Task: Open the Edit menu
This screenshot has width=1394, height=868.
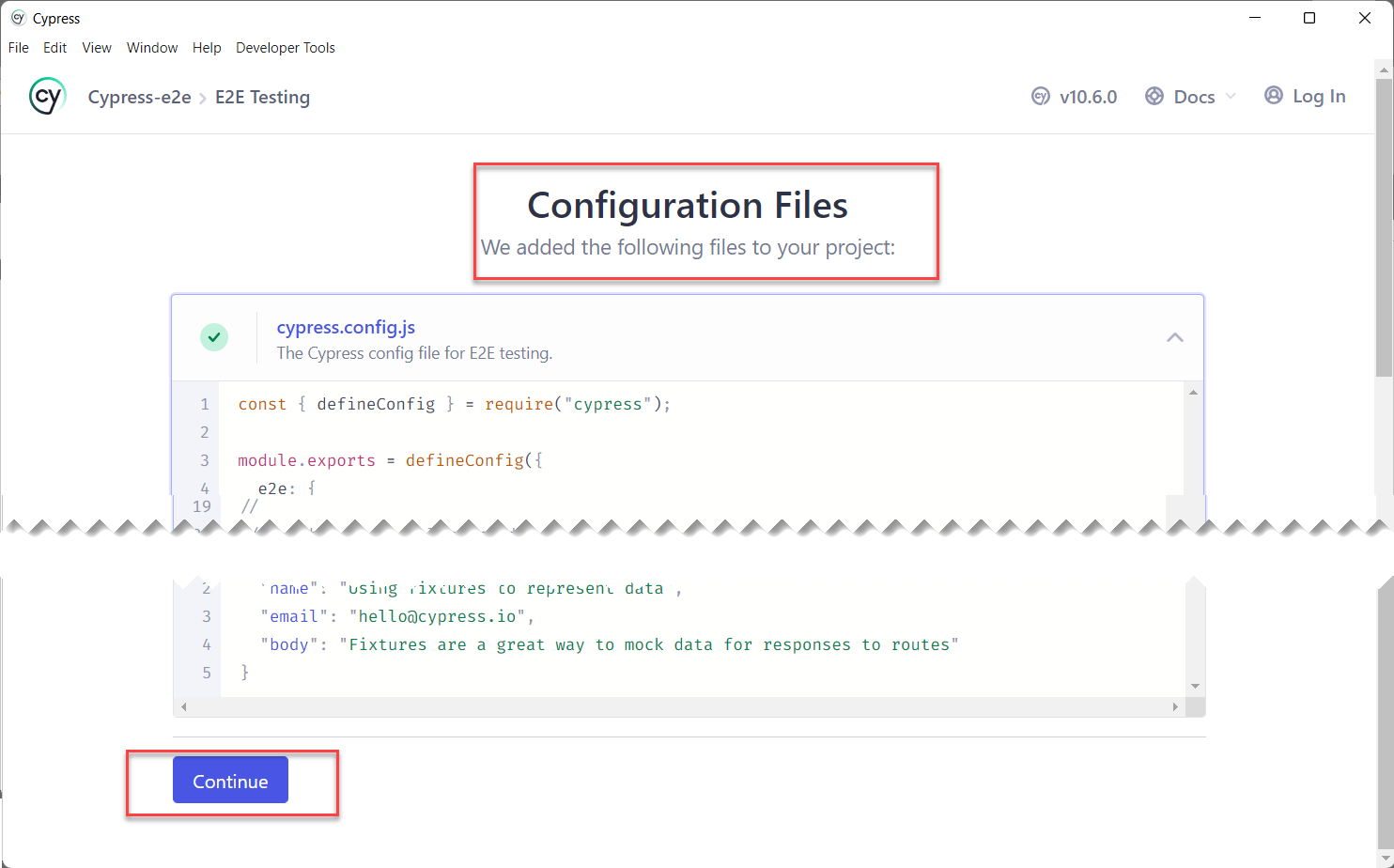Action: (55, 48)
